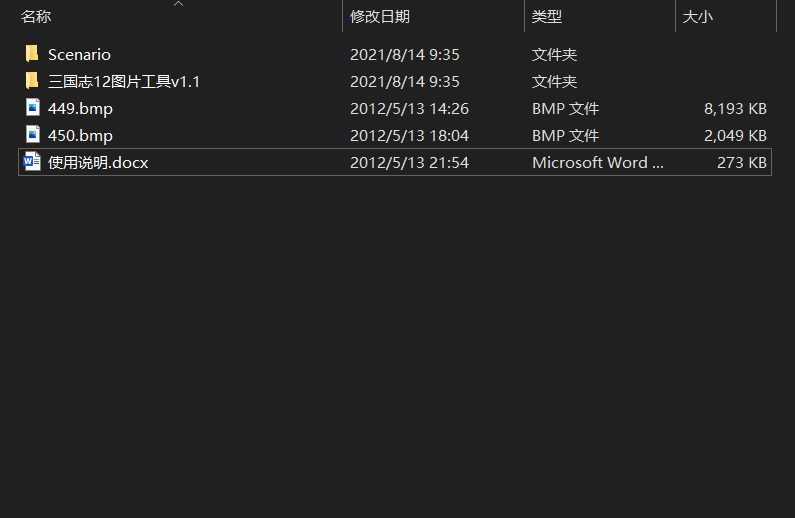This screenshot has height=518, width=795.
Task: Click the 文件夹 type in 三国志12图片工具v1.1 row
Action: (x=554, y=81)
